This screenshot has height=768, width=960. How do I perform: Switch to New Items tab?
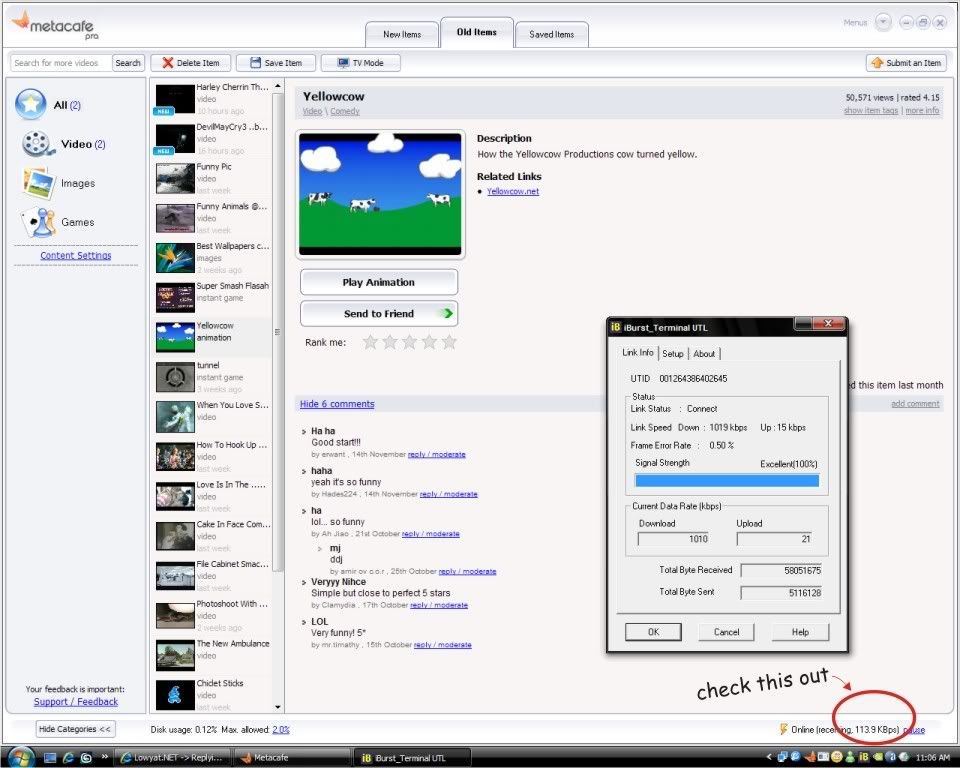tap(402, 34)
